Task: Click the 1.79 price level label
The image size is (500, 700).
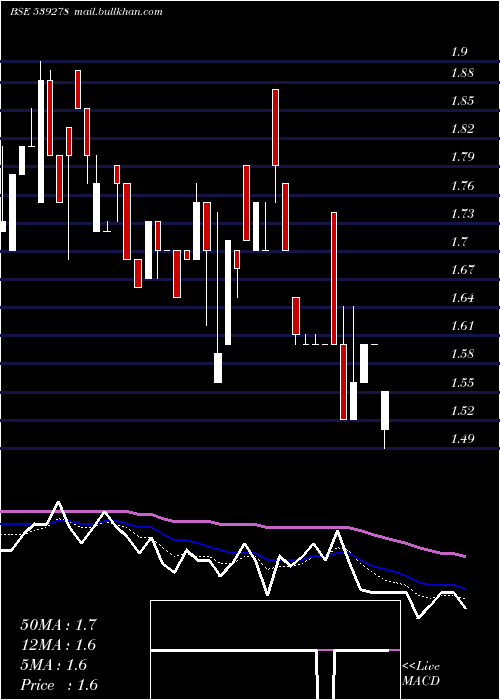Action: click(x=462, y=157)
